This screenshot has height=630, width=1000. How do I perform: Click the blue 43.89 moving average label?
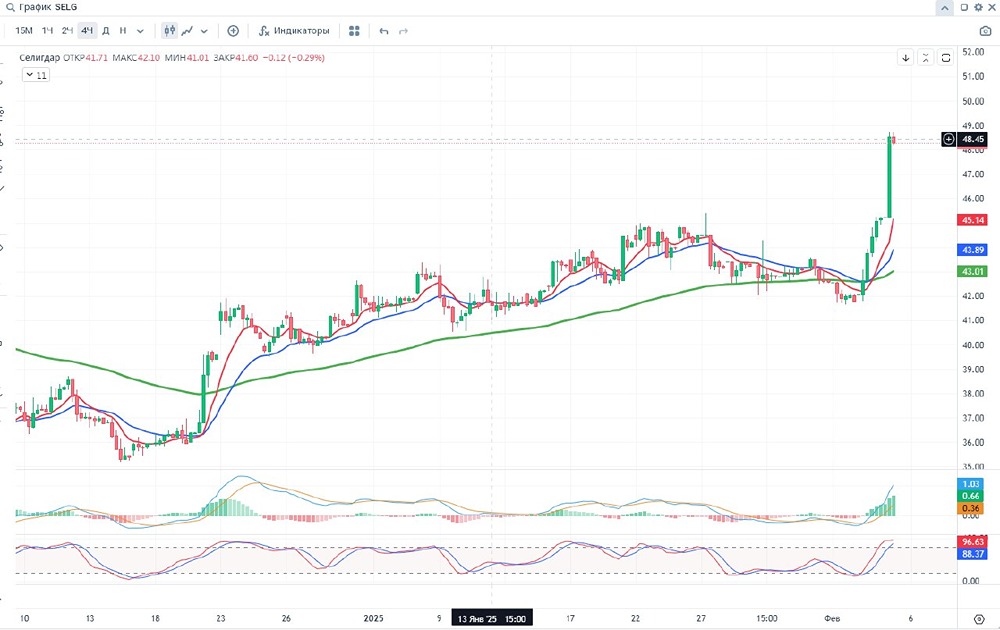[973, 250]
